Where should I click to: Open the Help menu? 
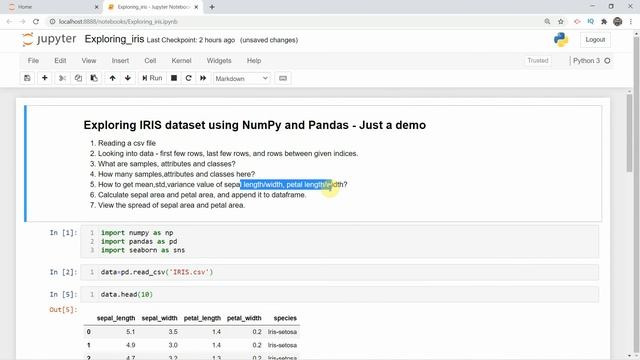click(254, 60)
